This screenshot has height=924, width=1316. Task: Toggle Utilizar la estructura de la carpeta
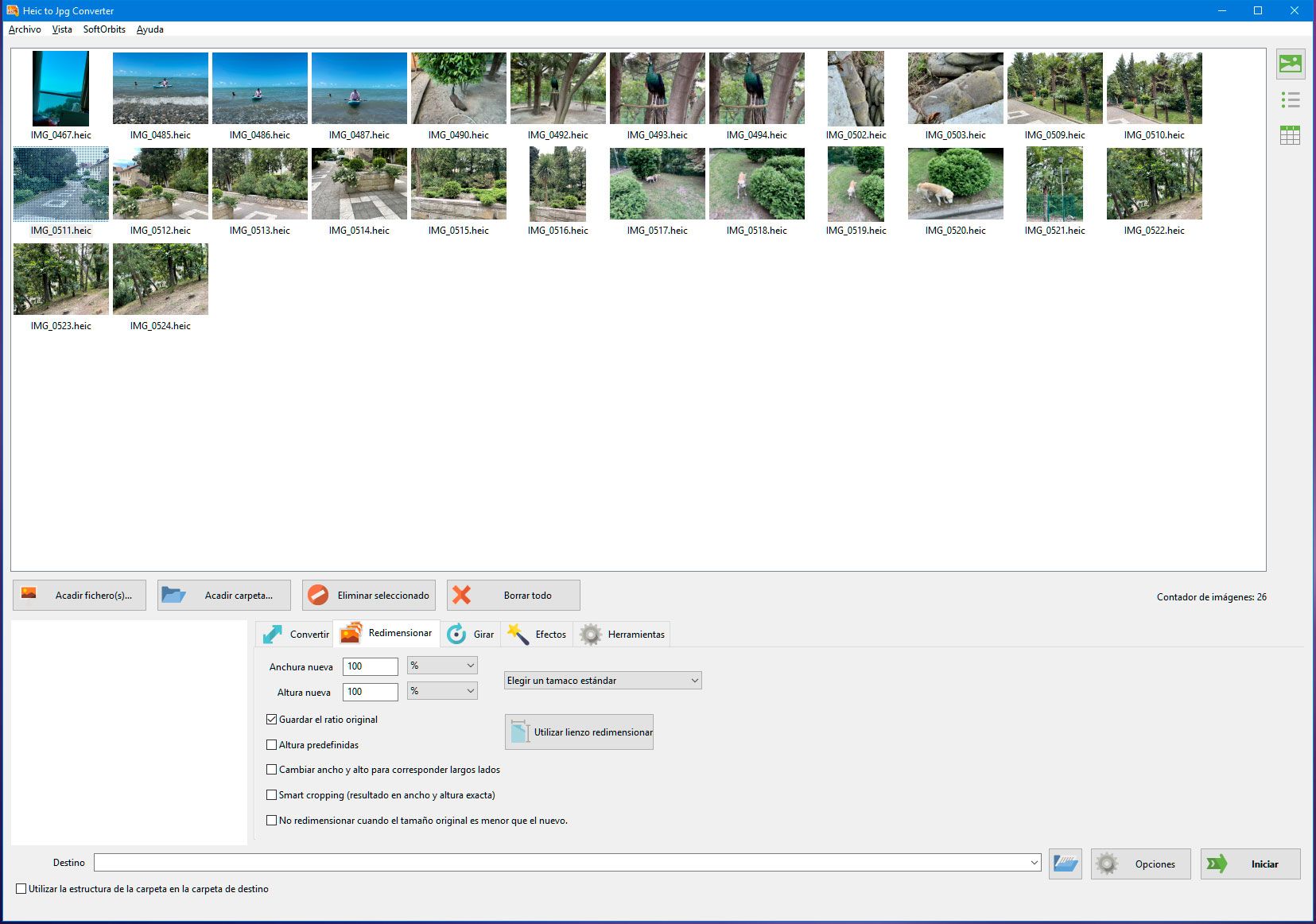(x=21, y=888)
